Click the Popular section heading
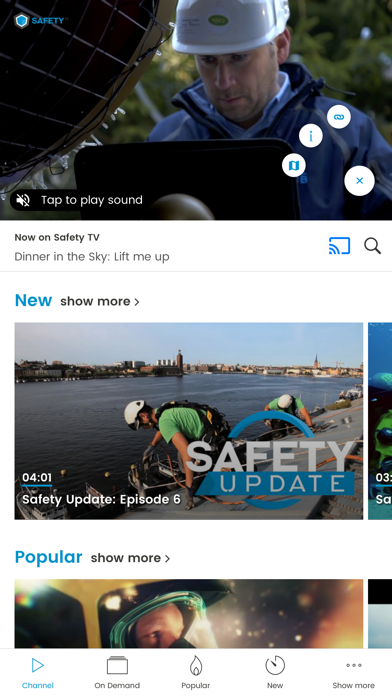Viewport: 392px width, 696px height. 48,557
